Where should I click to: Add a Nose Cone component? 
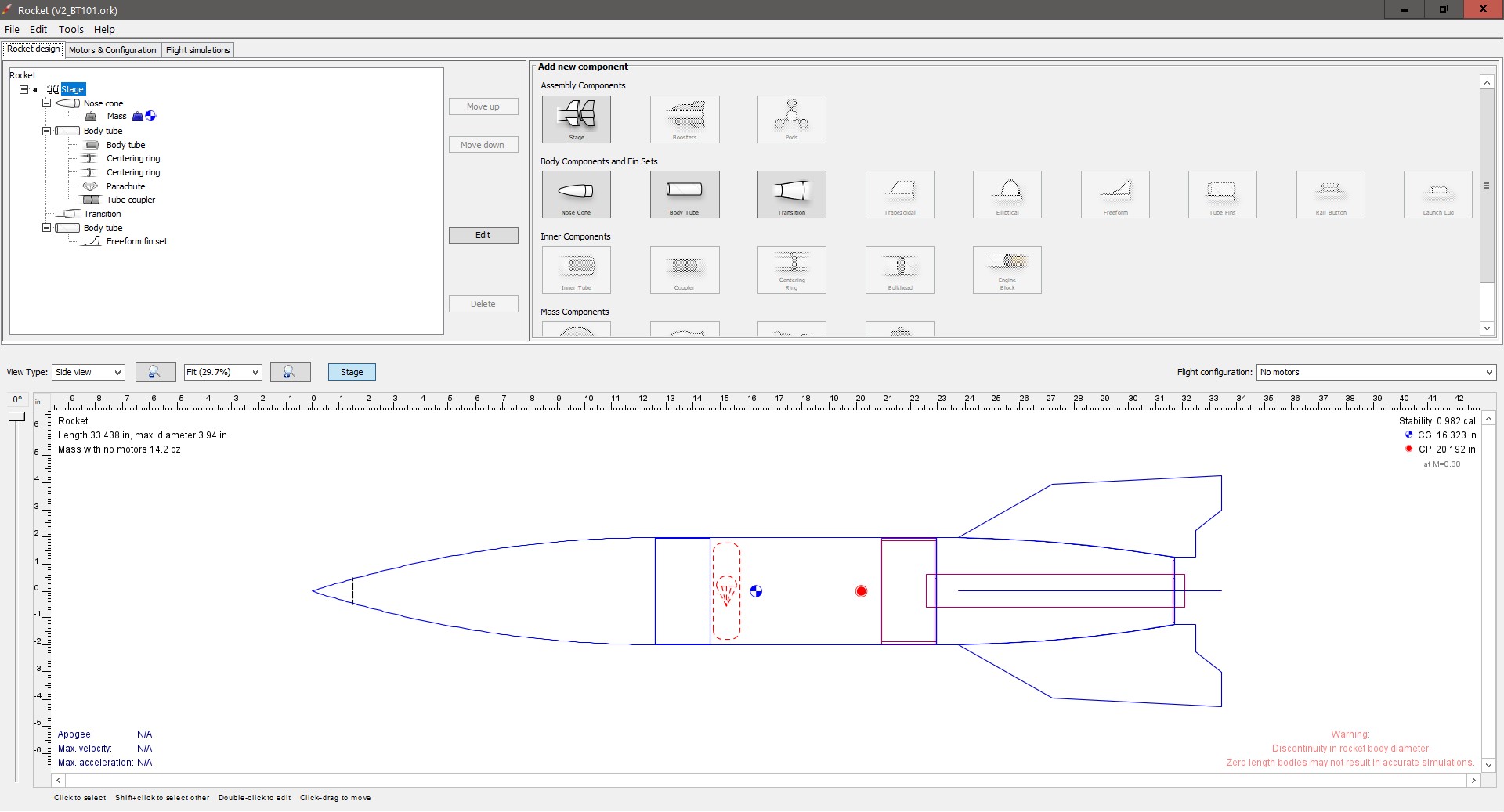[575, 194]
